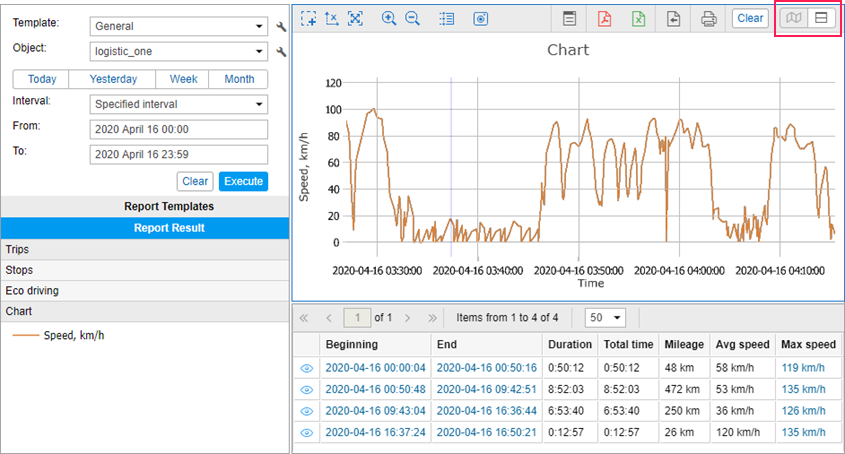
Task: Clear the report using the toolbar Clear button
Action: click(x=750, y=18)
